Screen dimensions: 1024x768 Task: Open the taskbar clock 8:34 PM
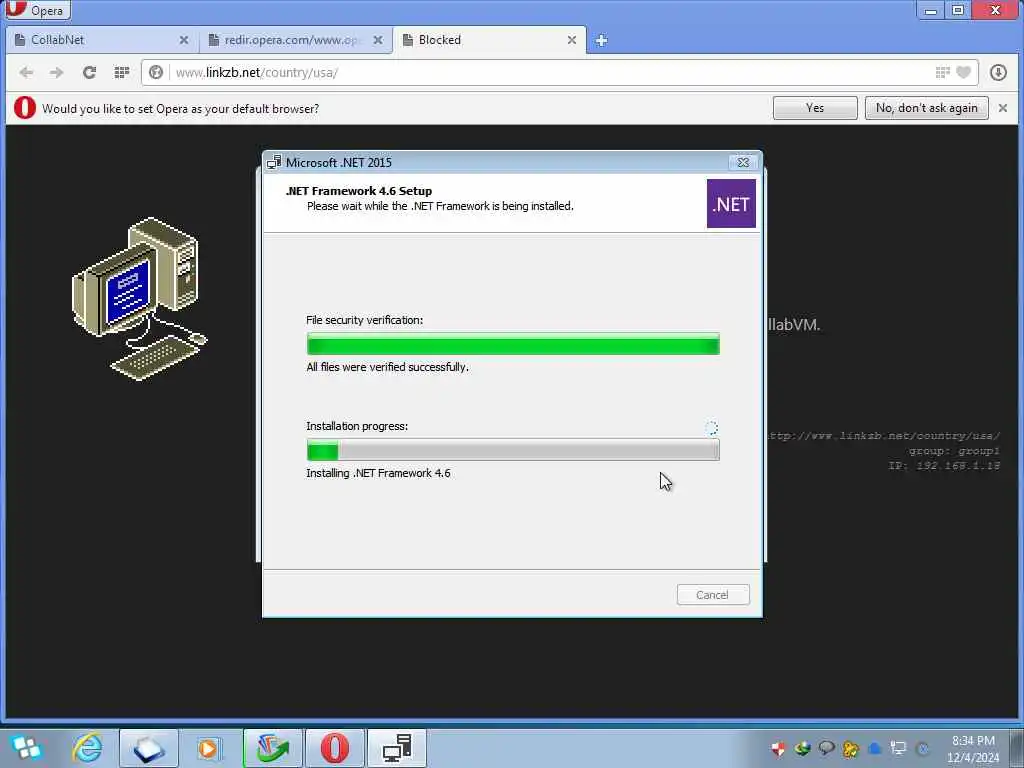coord(973,748)
